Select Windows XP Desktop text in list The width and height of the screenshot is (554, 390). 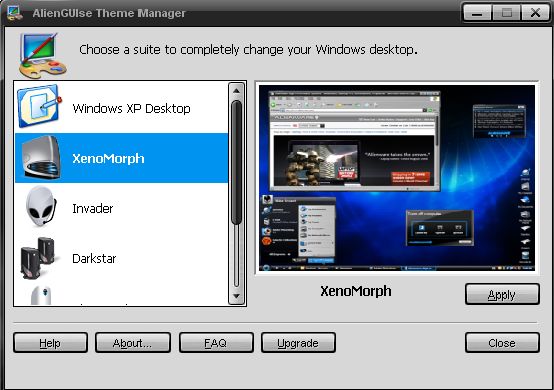click(x=131, y=108)
